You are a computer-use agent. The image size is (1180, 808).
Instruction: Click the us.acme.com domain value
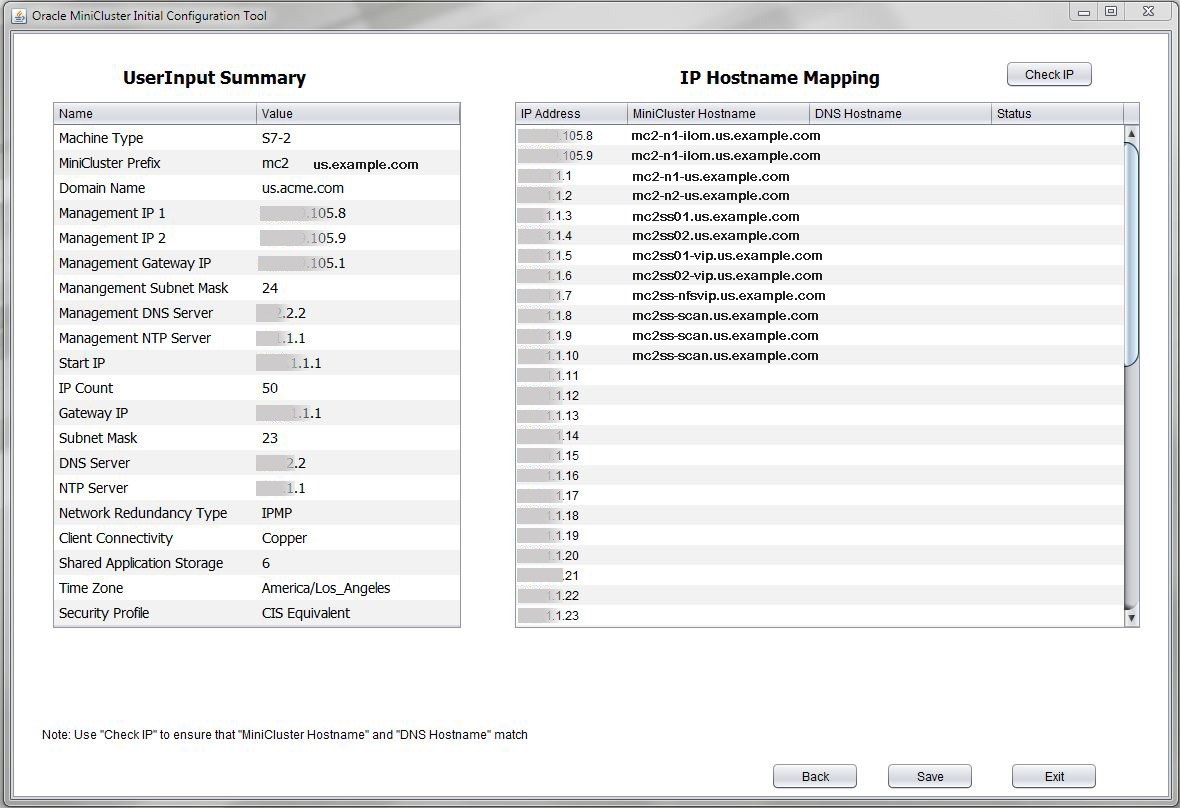pos(303,188)
